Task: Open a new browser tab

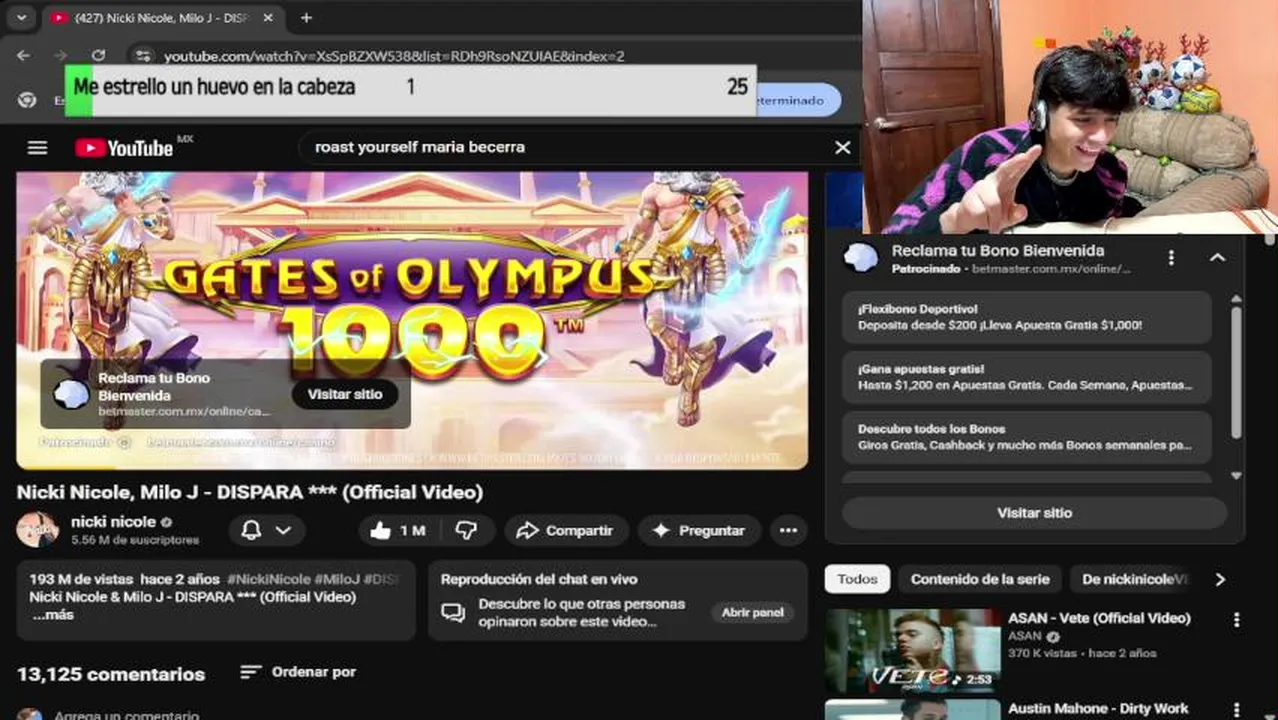Action: (306, 18)
